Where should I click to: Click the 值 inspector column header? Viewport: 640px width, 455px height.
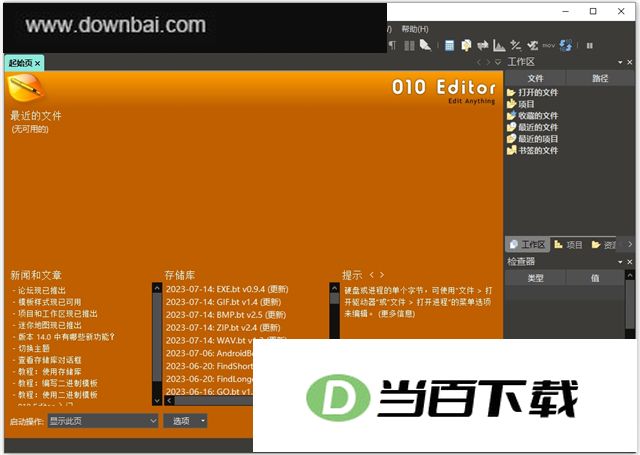click(x=595, y=278)
